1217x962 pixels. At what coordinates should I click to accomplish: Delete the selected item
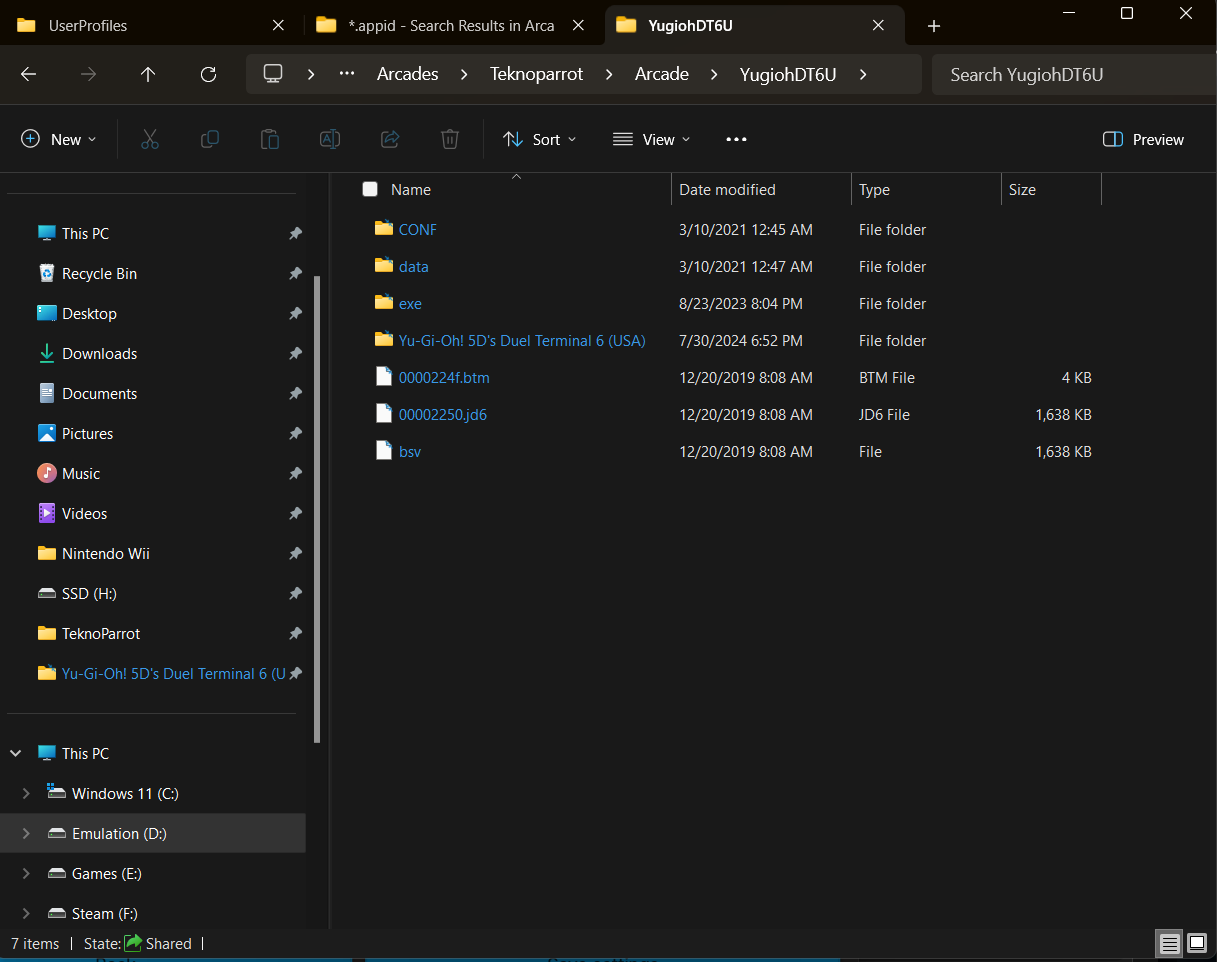point(450,139)
